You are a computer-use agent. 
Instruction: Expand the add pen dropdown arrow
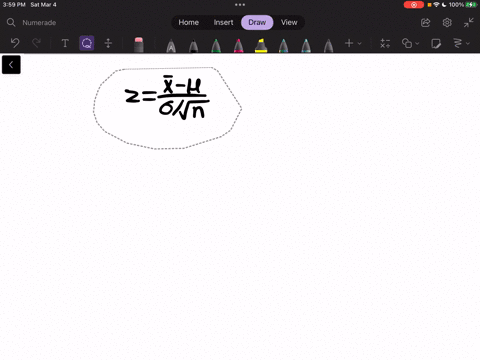[x=360, y=43]
